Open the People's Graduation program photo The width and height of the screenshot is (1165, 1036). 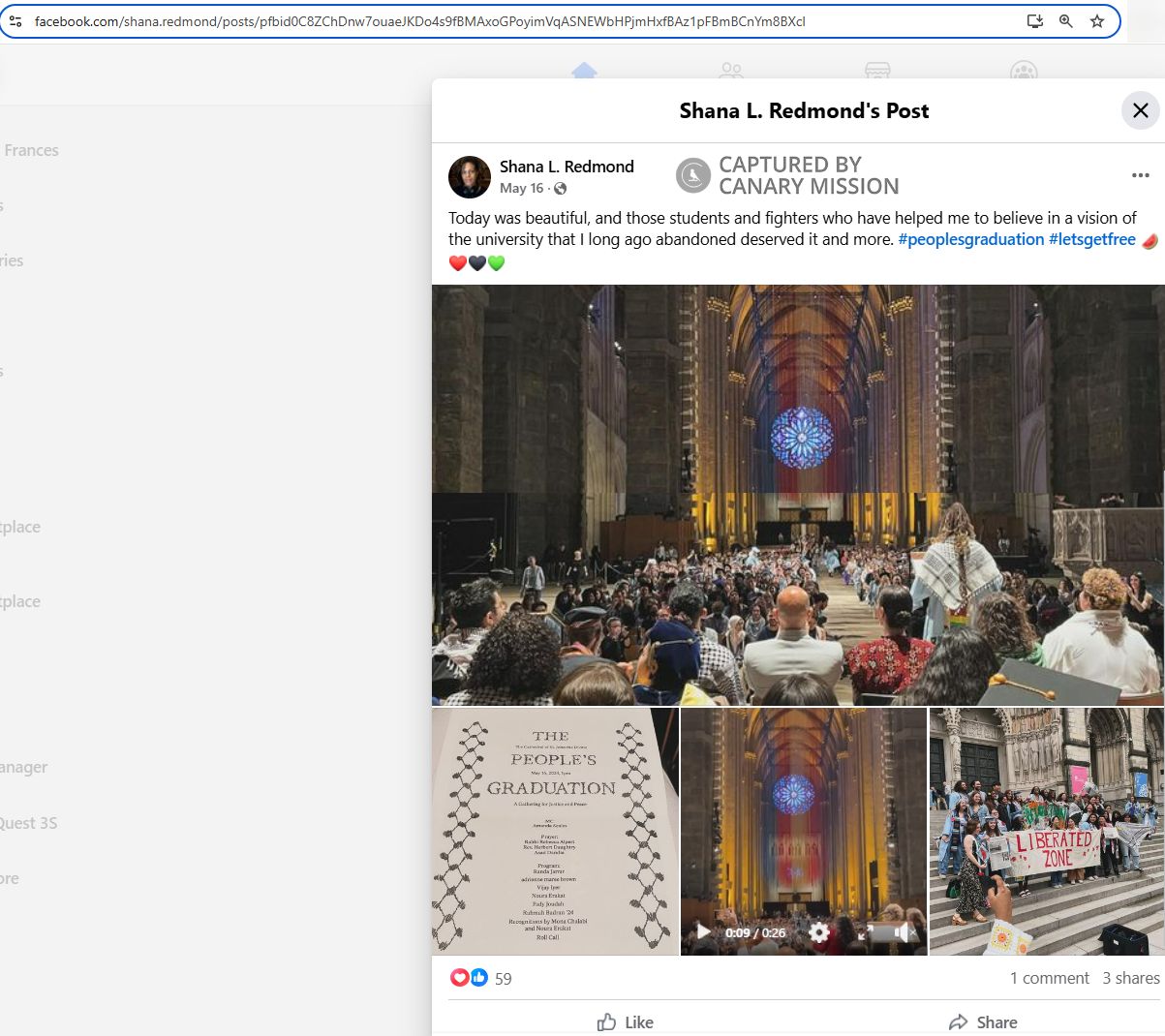pos(555,831)
